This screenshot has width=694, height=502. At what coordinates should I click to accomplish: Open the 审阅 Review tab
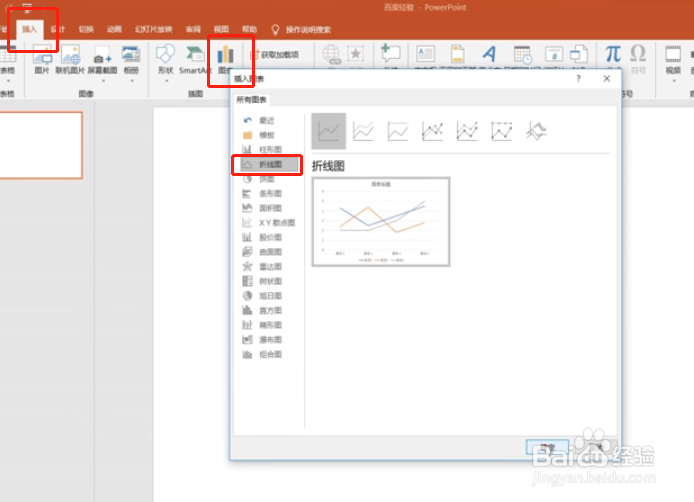tap(193, 29)
